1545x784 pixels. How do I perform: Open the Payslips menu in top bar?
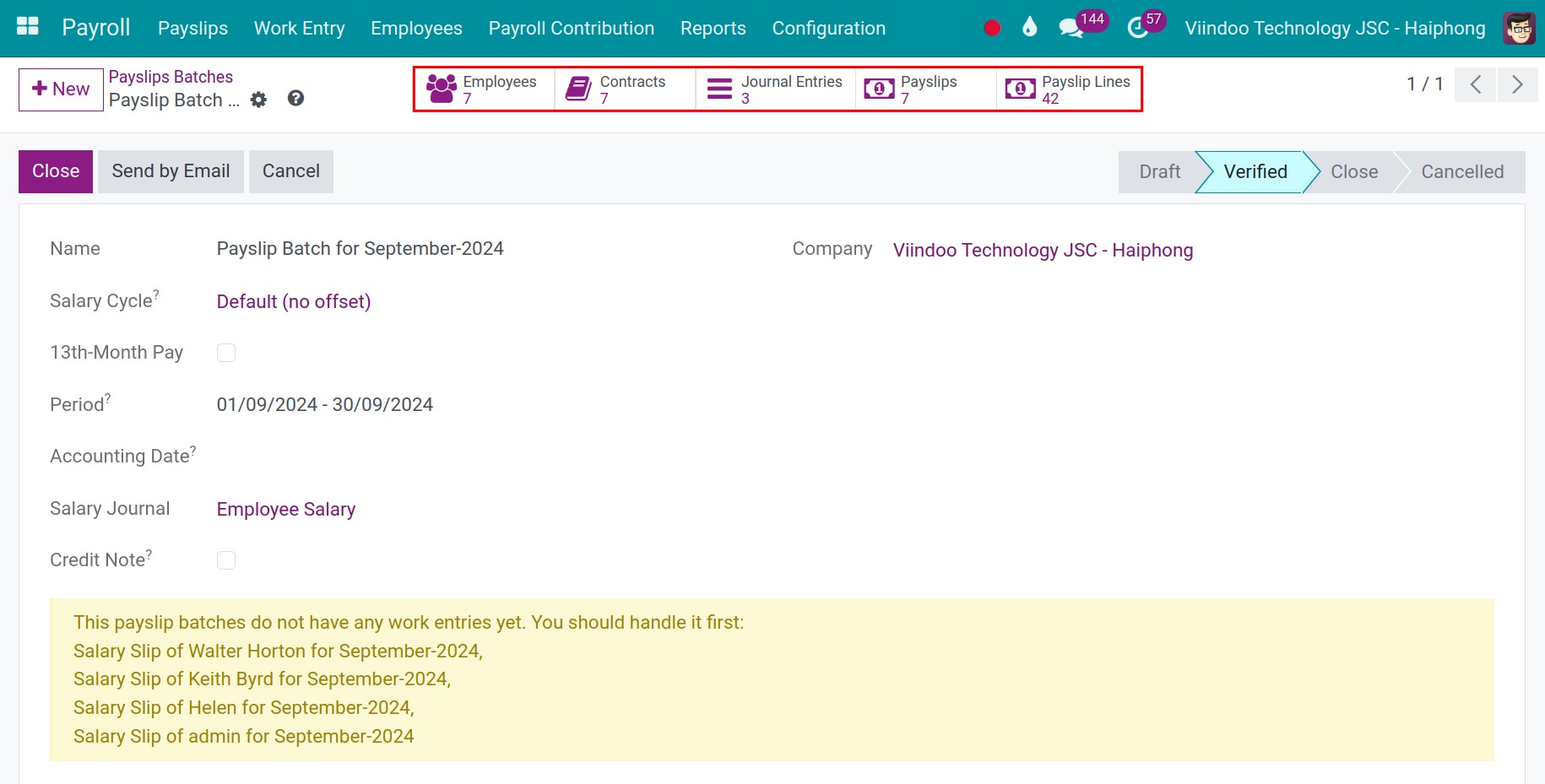[x=192, y=28]
